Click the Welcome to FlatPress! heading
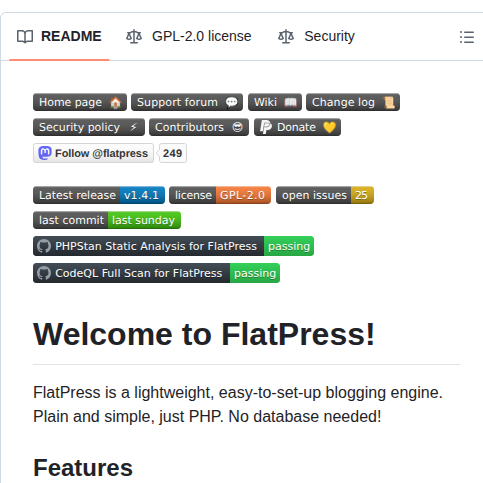This screenshot has height=483, width=483. [x=204, y=334]
